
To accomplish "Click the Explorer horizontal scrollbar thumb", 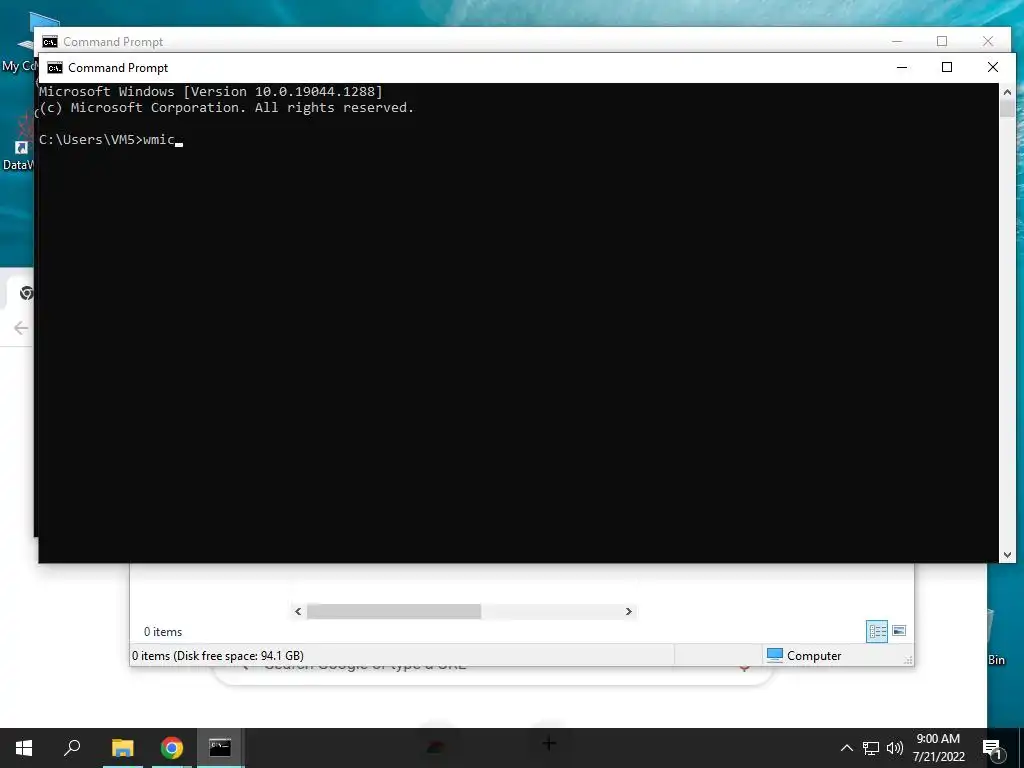I will [x=394, y=611].
